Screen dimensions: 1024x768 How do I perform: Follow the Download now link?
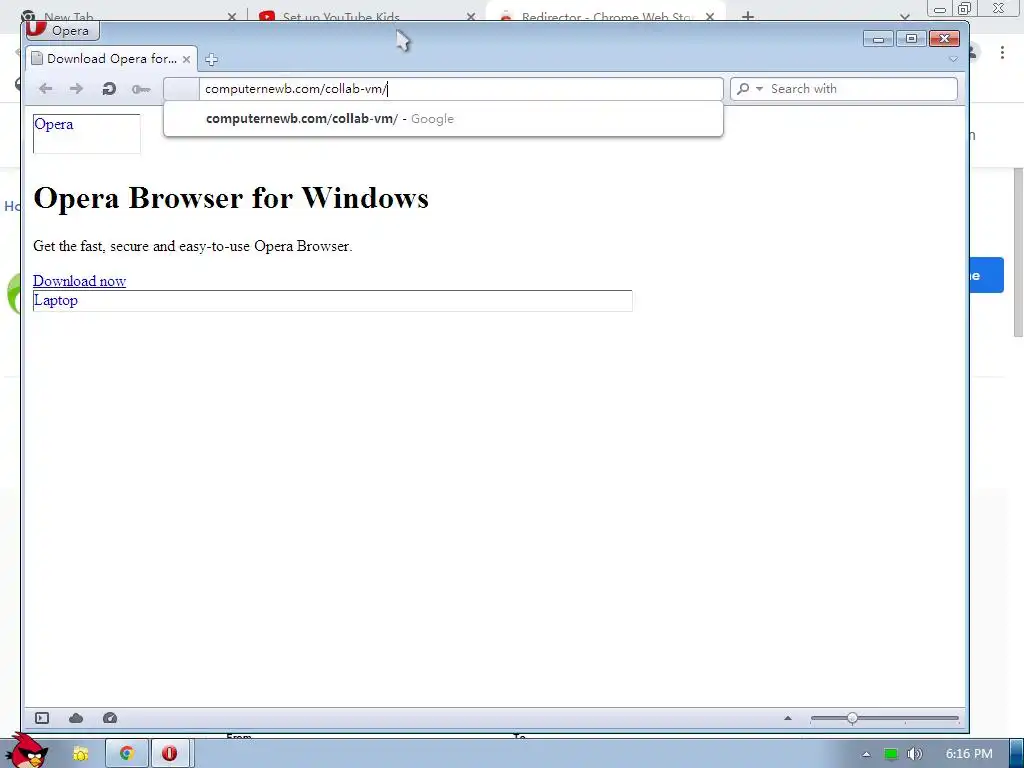click(79, 281)
